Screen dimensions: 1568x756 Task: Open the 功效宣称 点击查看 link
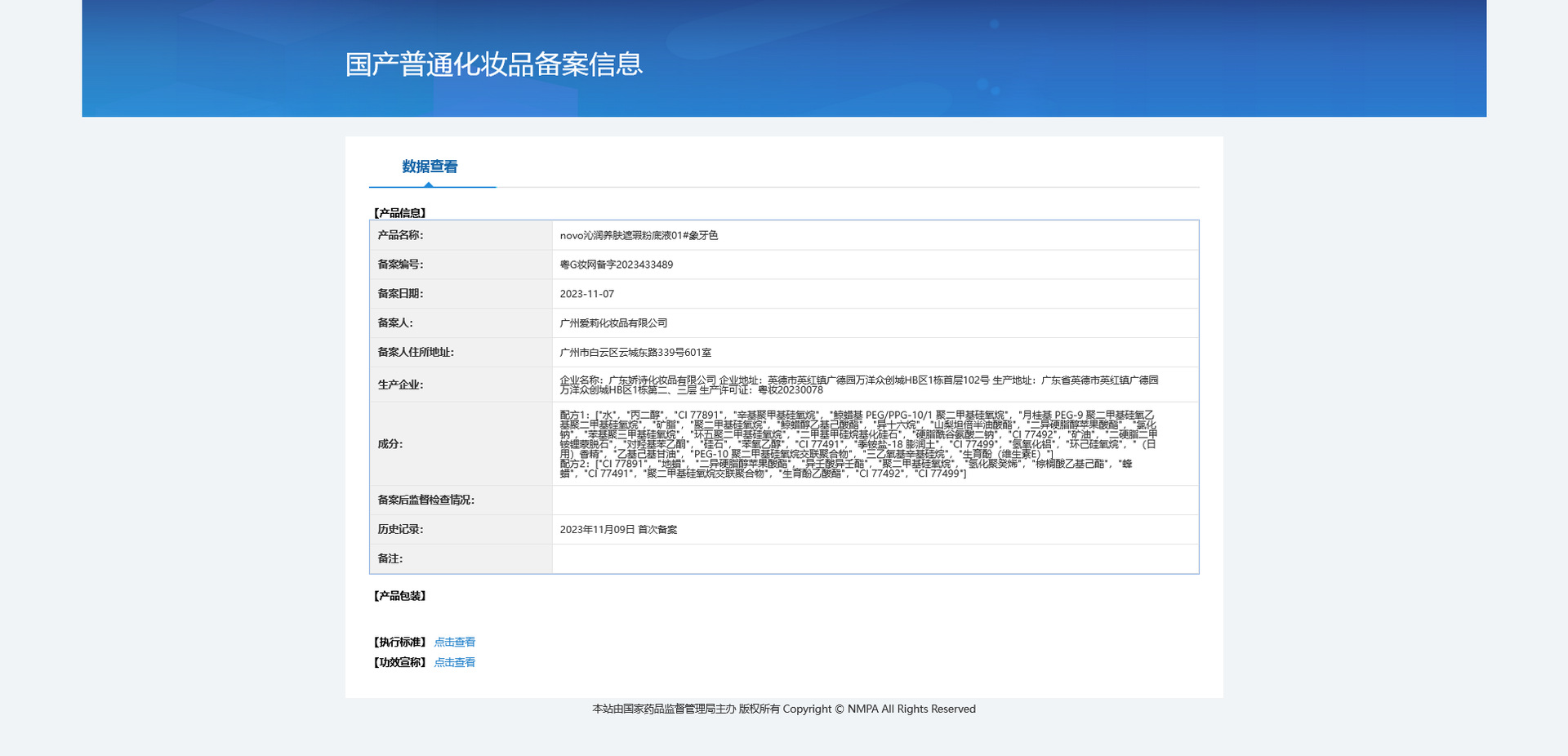(455, 662)
